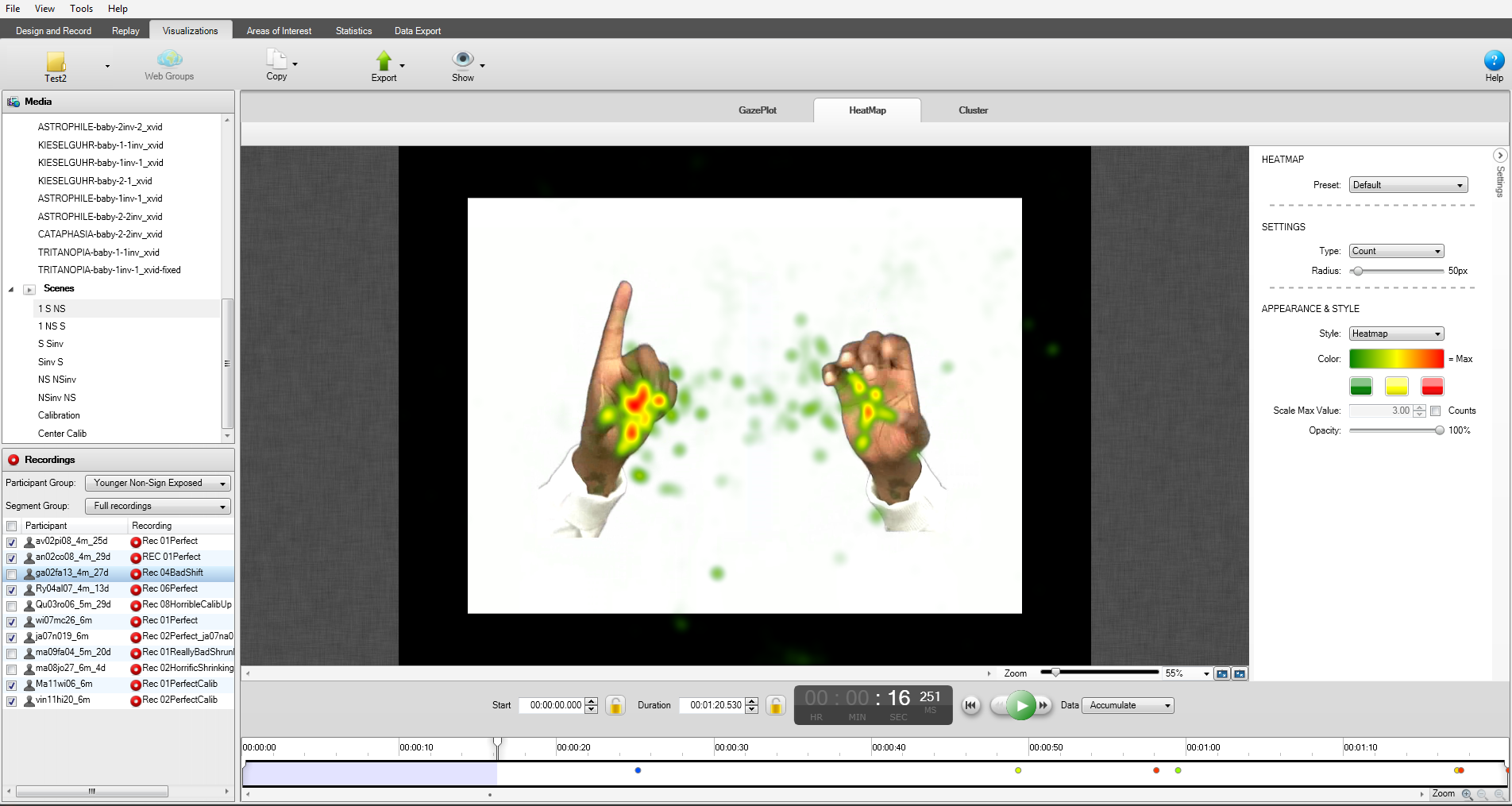Uncheck participant av02pi08_4m_25d

[x=12, y=542]
